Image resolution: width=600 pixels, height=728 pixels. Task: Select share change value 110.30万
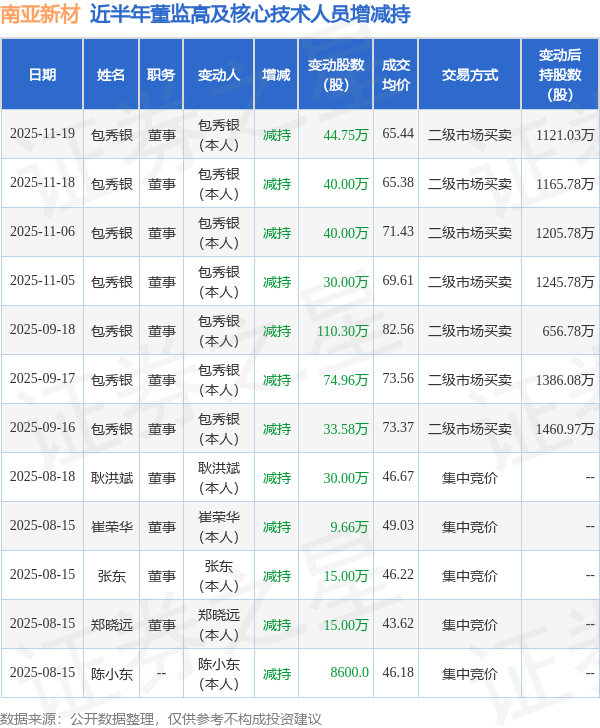pos(343,331)
